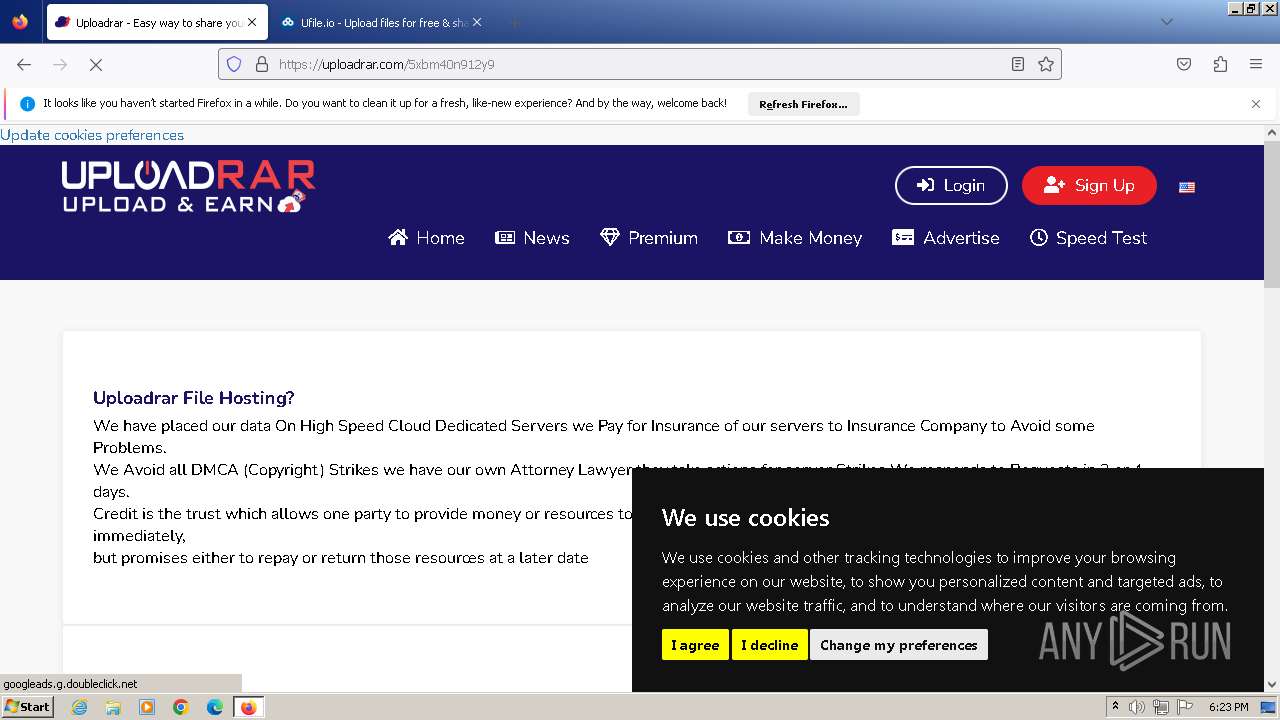The height and width of the screenshot is (720, 1280).
Task: Open the Extensions puzzle icon
Action: click(1220, 64)
